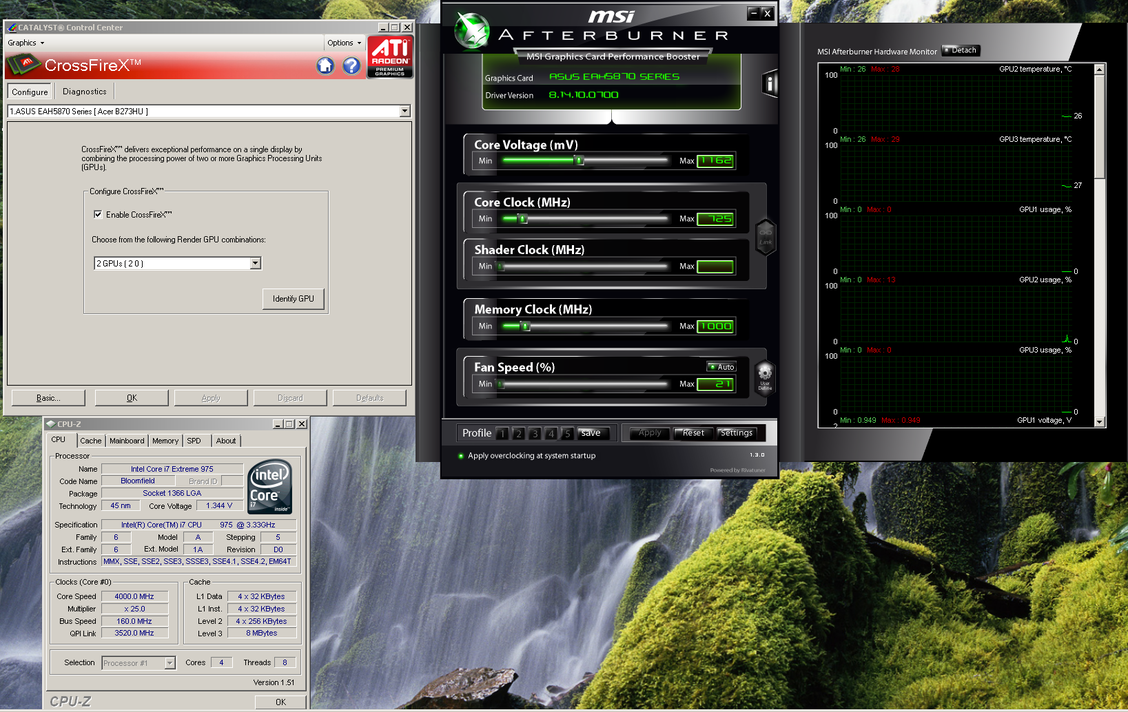This screenshot has height=712, width=1128.
Task: Open Catalyst help via question mark icon
Action: 351,65
